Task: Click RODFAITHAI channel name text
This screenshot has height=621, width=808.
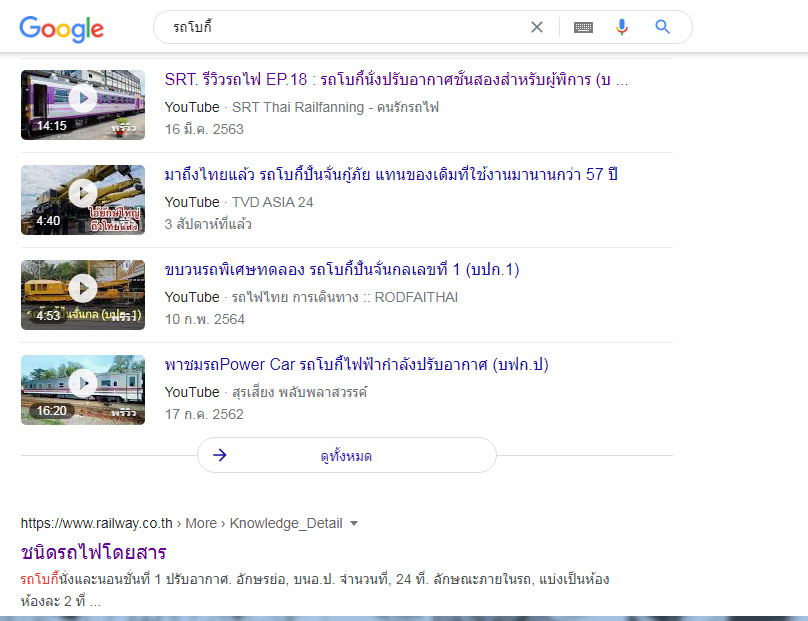Action: (x=345, y=297)
